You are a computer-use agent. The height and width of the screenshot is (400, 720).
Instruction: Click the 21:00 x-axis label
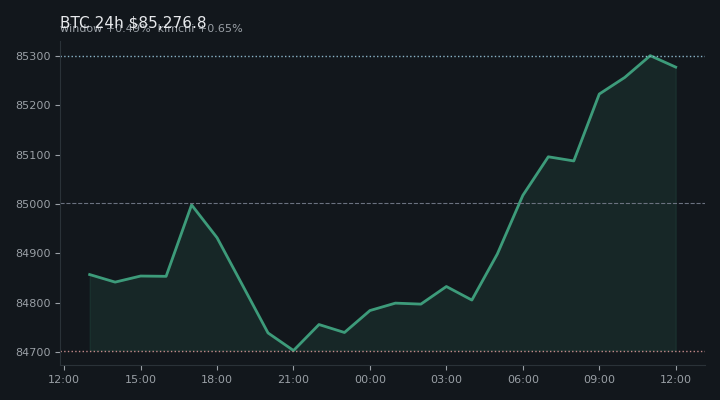click(293, 379)
